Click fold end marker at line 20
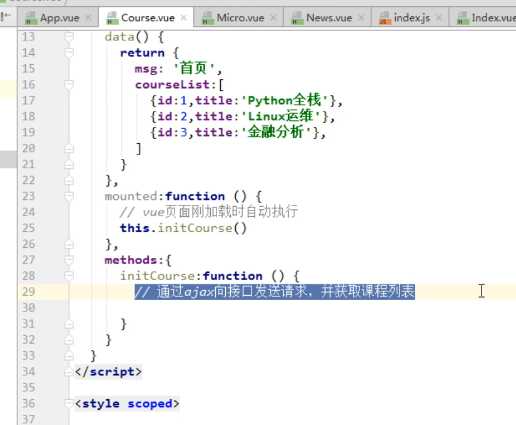The image size is (516, 425). point(69,148)
